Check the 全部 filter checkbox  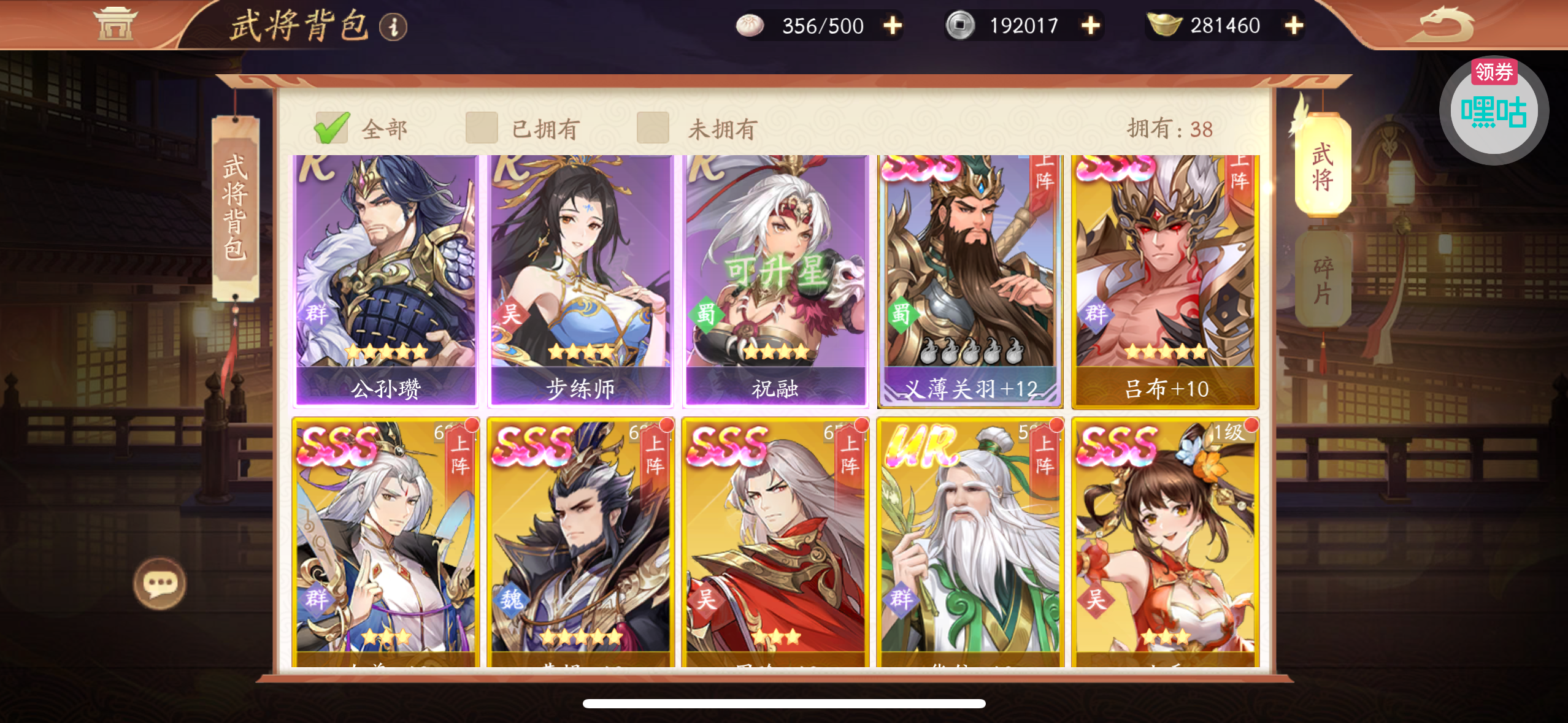pos(331,128)
